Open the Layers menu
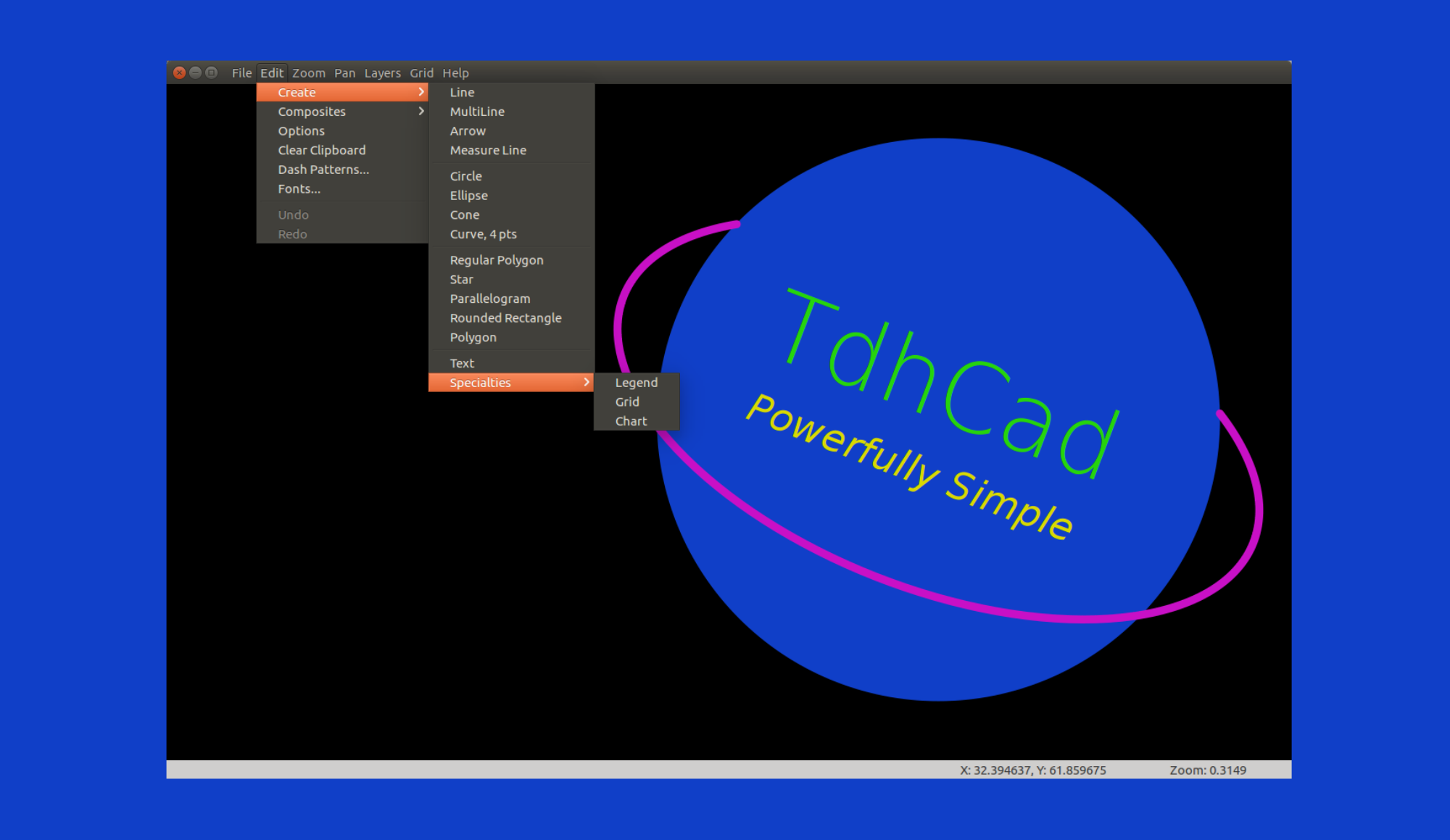This screenshot has height=840, width=1450. [x=382, y=72]
